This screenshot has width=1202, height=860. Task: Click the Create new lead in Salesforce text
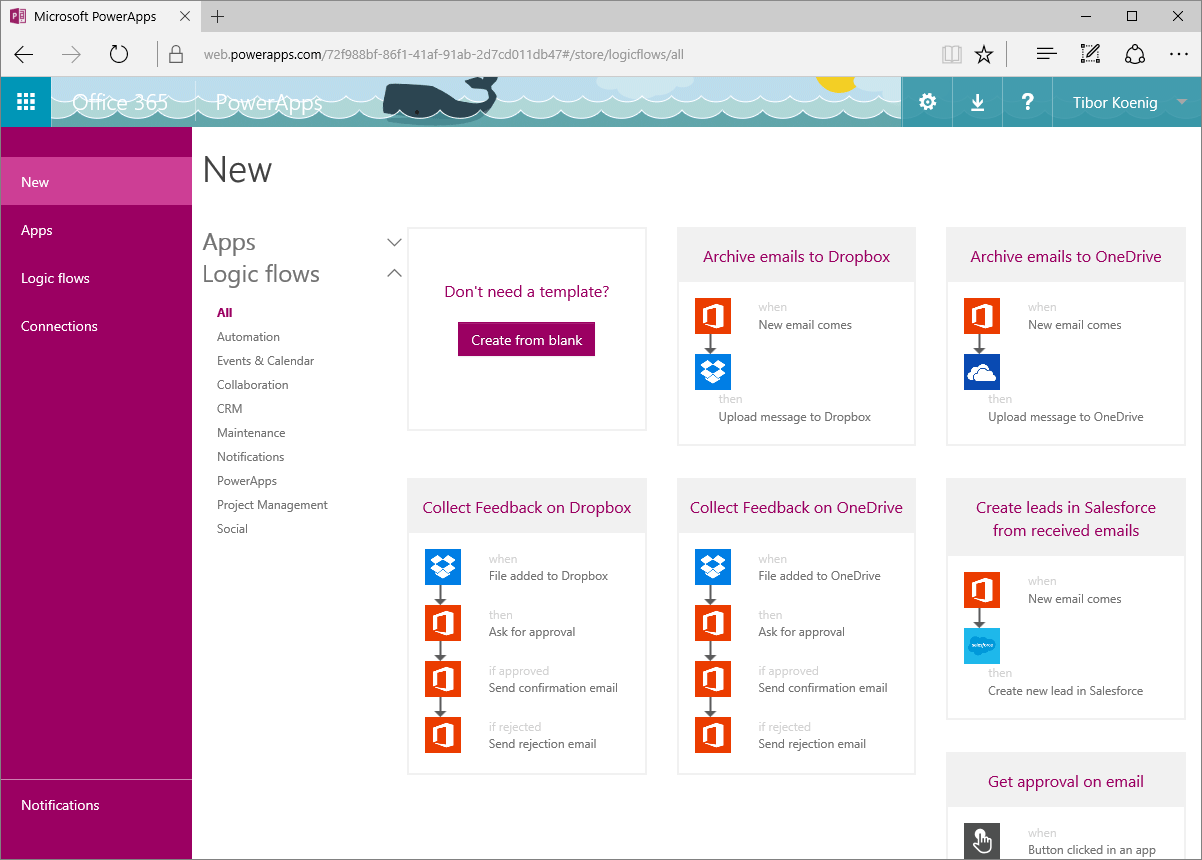click(x=1066, y=691)
